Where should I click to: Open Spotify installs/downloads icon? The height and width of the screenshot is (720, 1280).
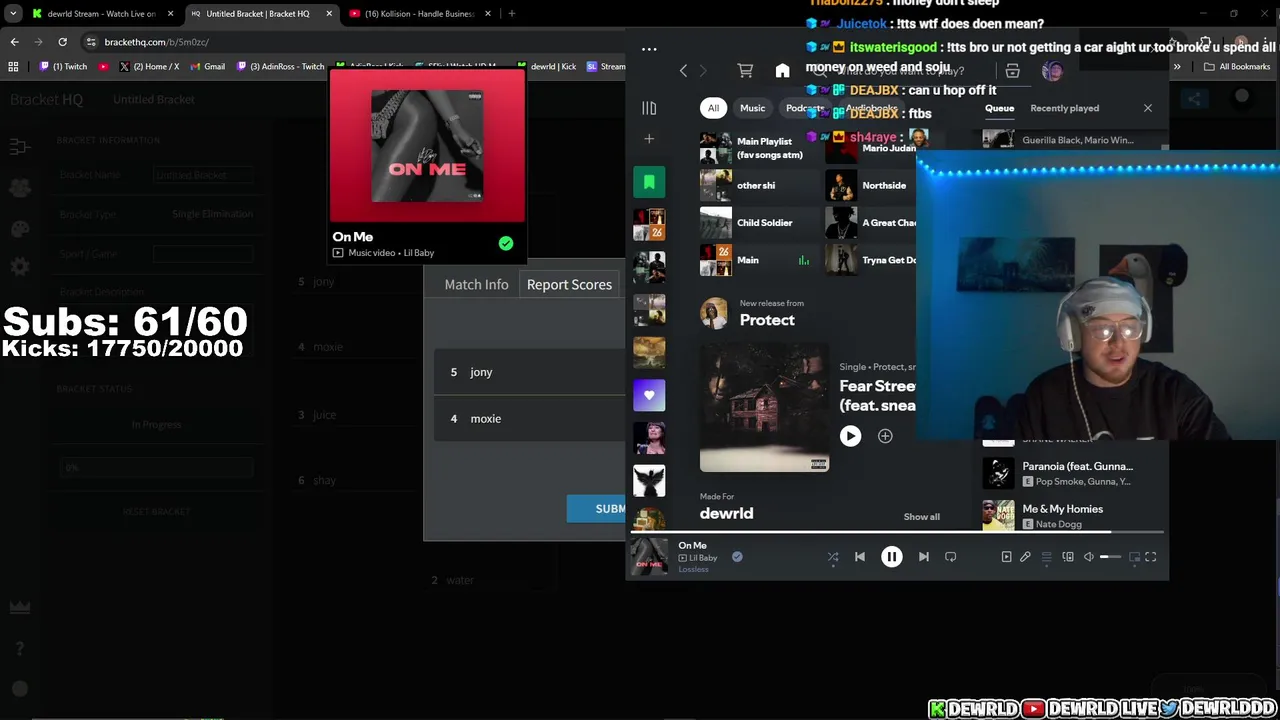click(1012, 71)
